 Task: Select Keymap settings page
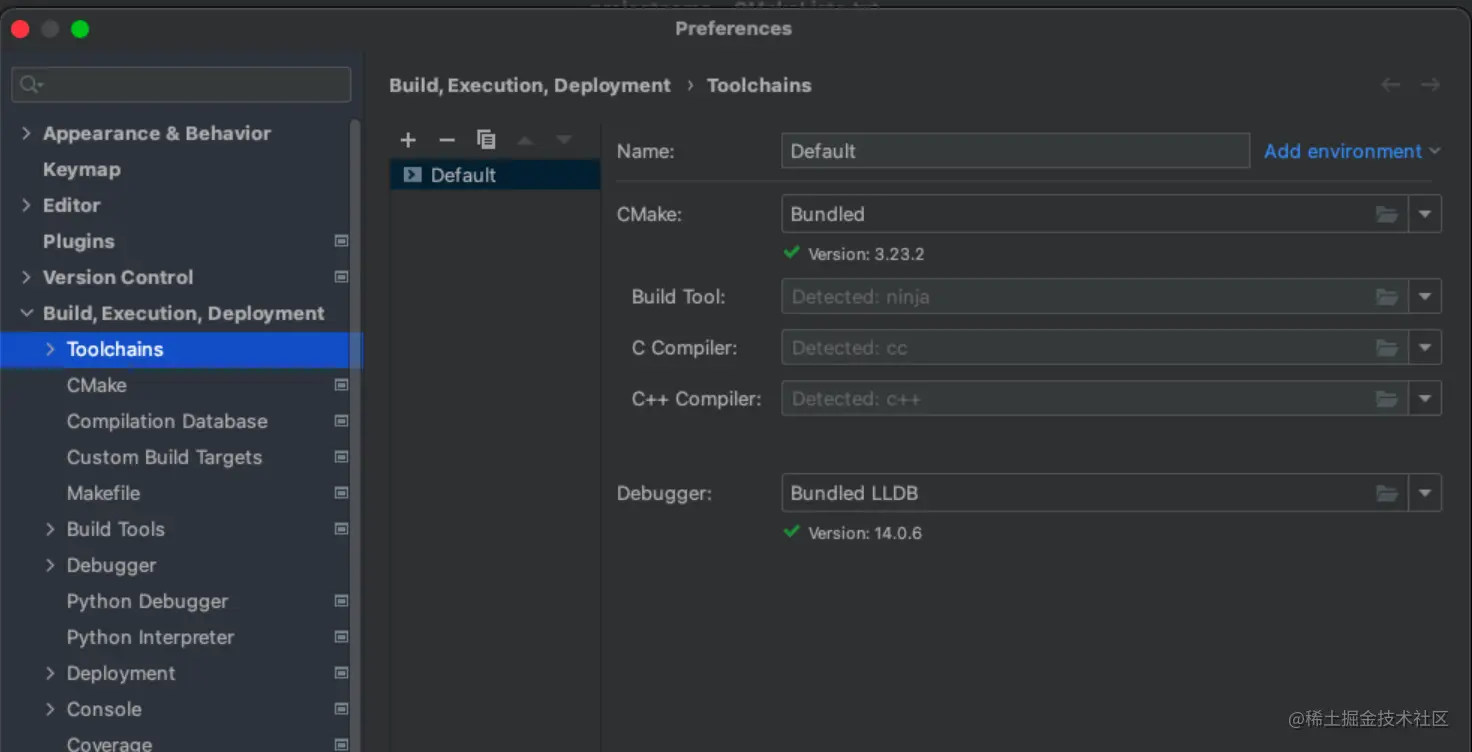pos(82,169)
